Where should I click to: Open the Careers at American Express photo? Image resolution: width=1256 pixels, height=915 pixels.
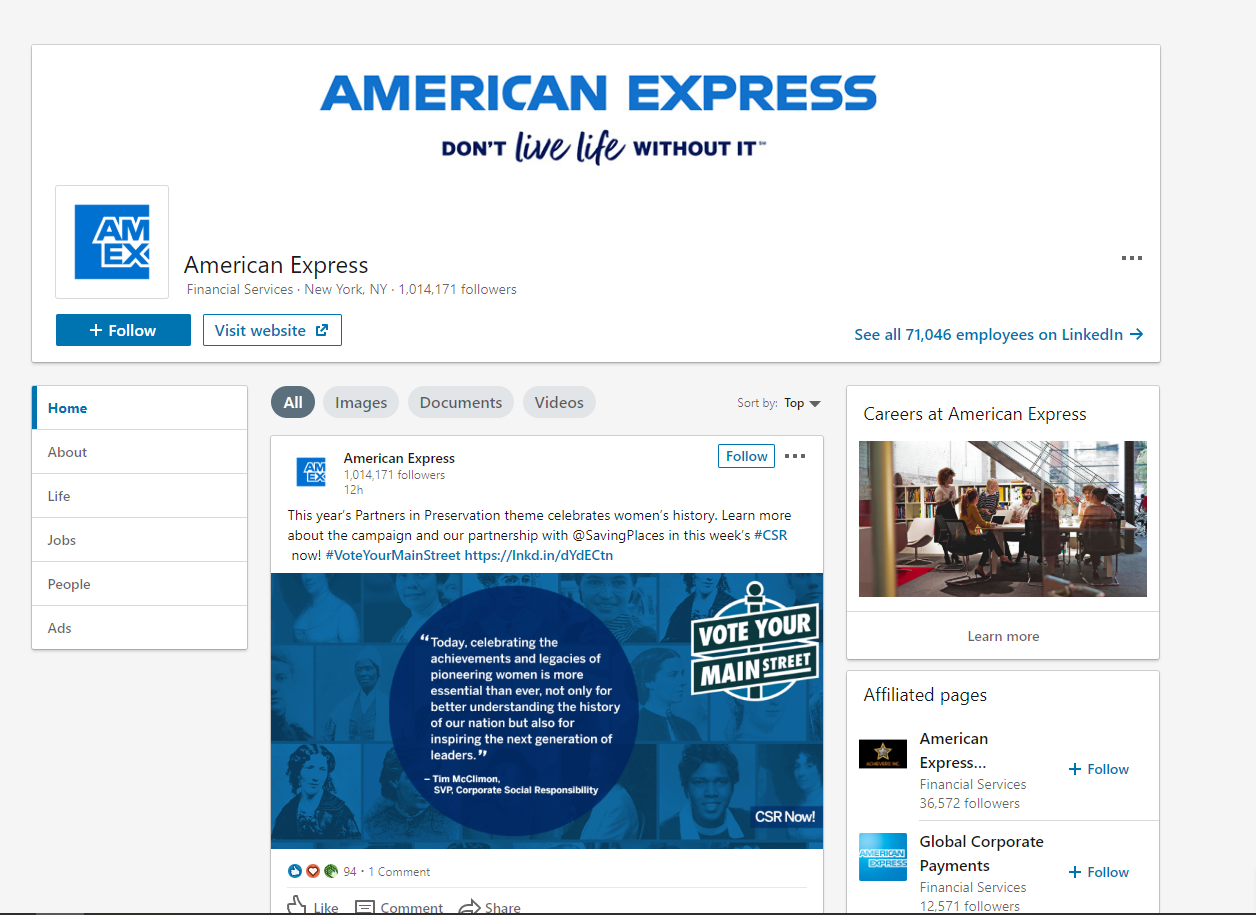pyautogui.click(x=1003, y=519)
